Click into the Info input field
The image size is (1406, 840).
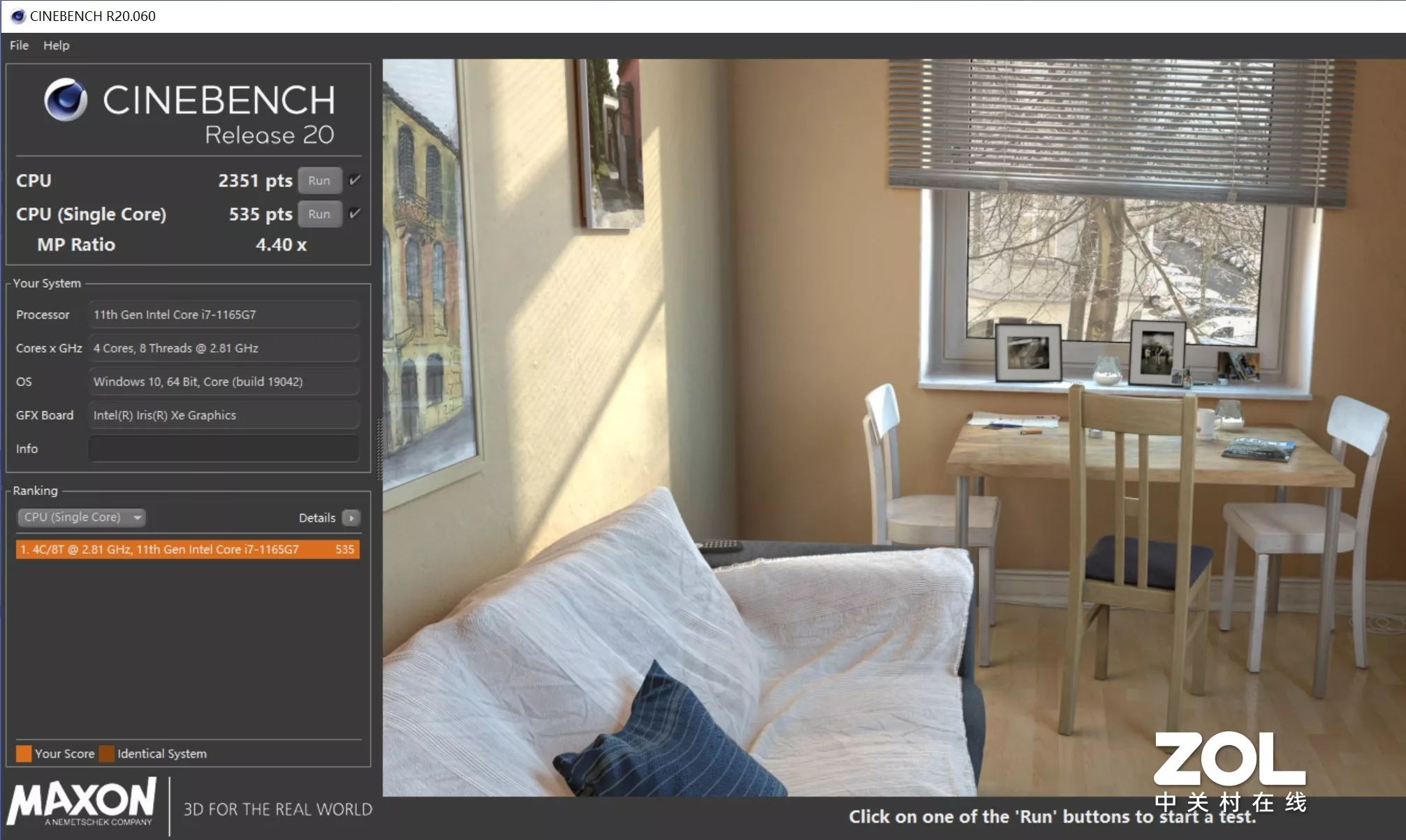pos(224,448)
